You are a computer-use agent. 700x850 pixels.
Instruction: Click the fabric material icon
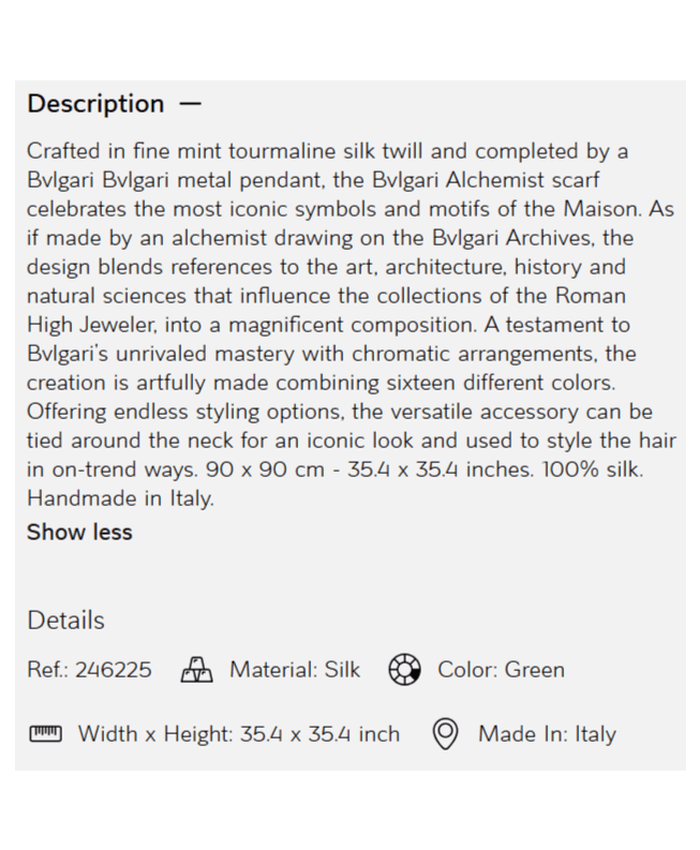(197, 670)
